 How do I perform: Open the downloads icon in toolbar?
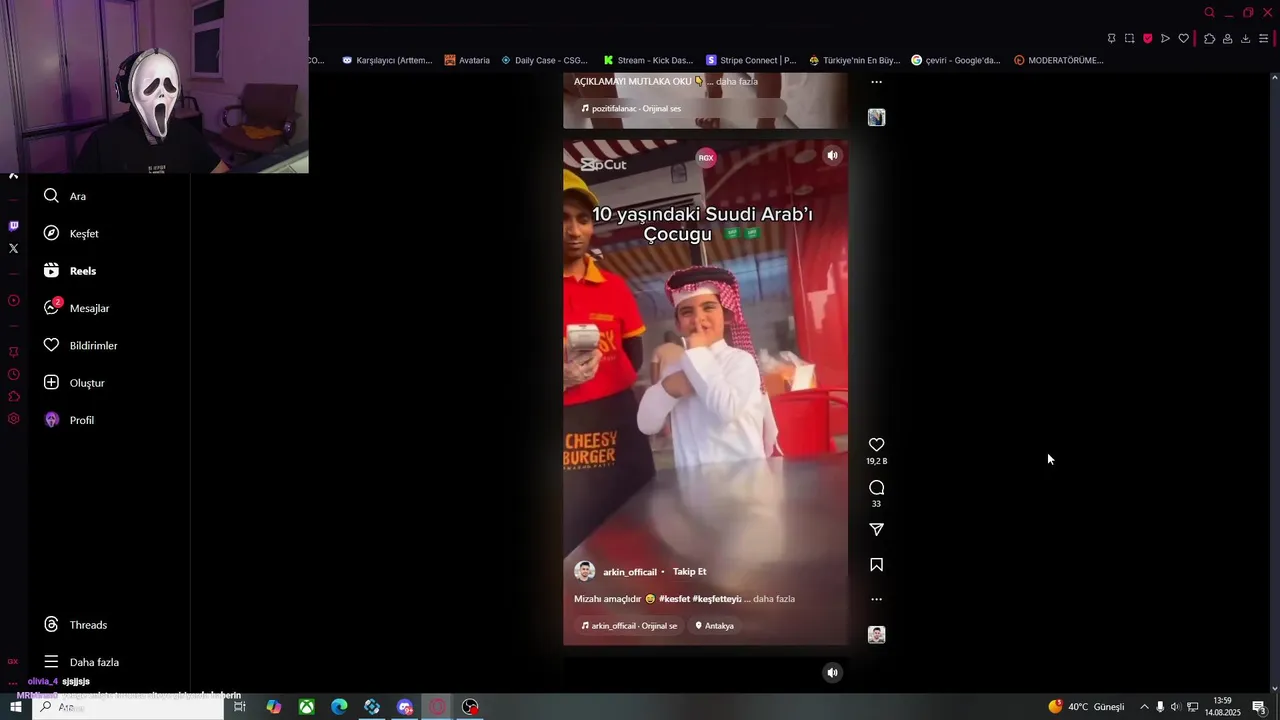1245,39
